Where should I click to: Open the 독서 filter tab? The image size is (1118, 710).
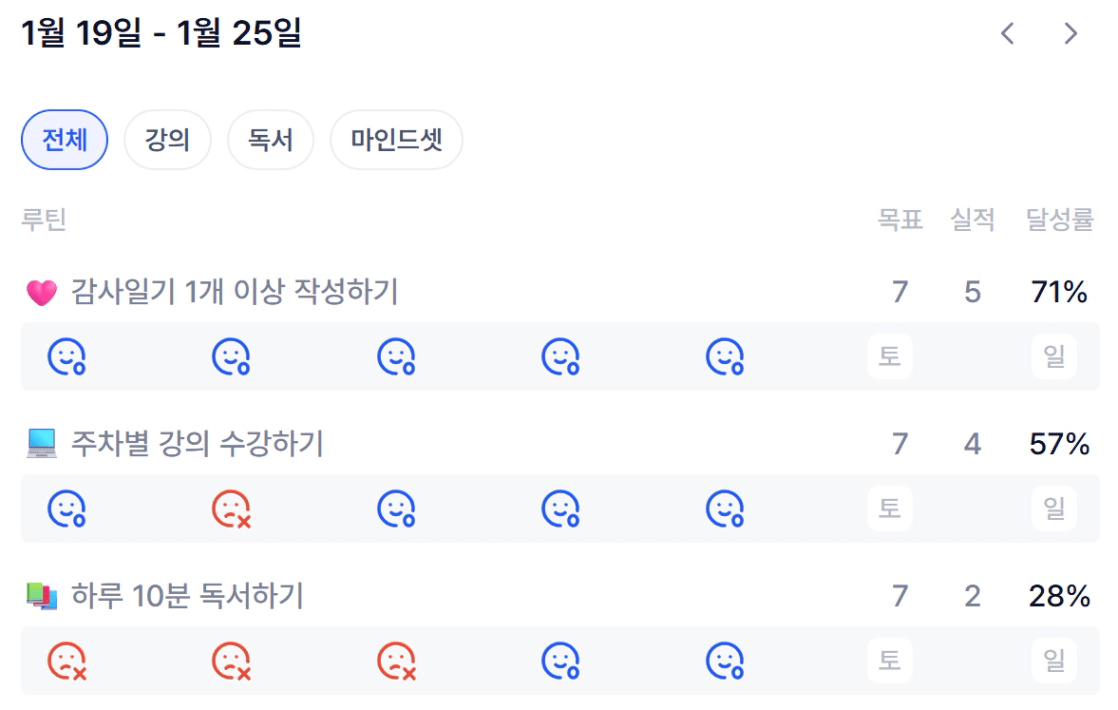point(271,140)
